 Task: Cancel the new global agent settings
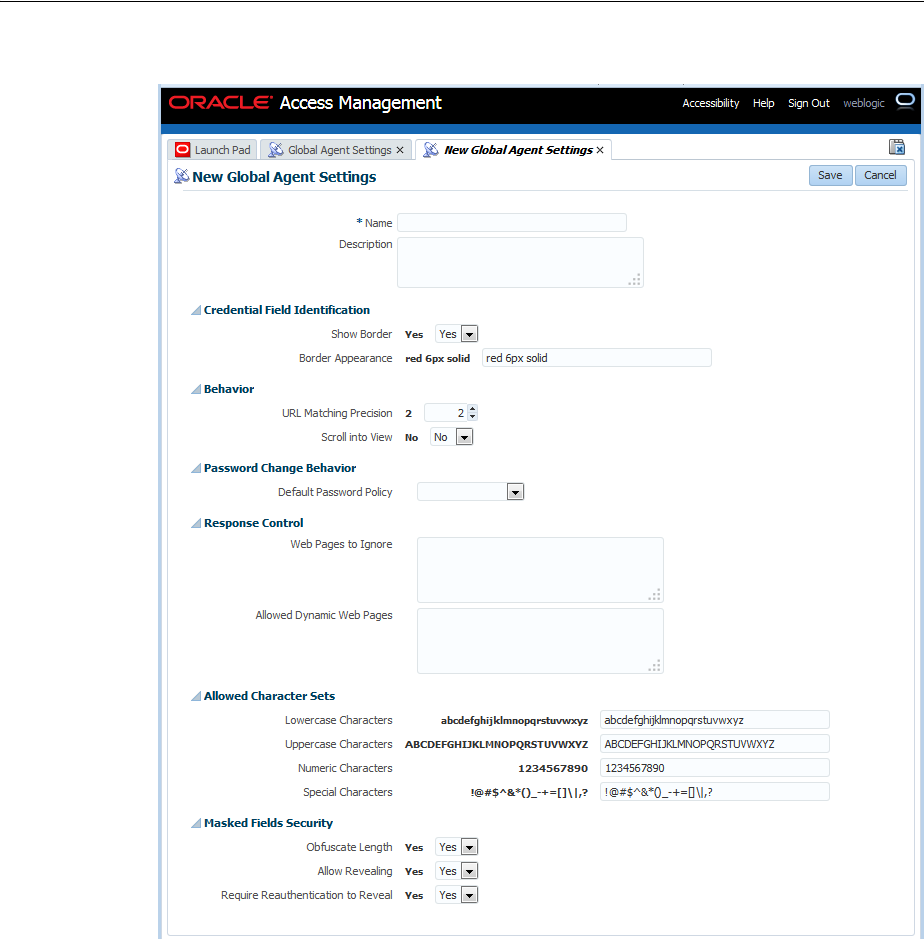[x=880, y=175]
